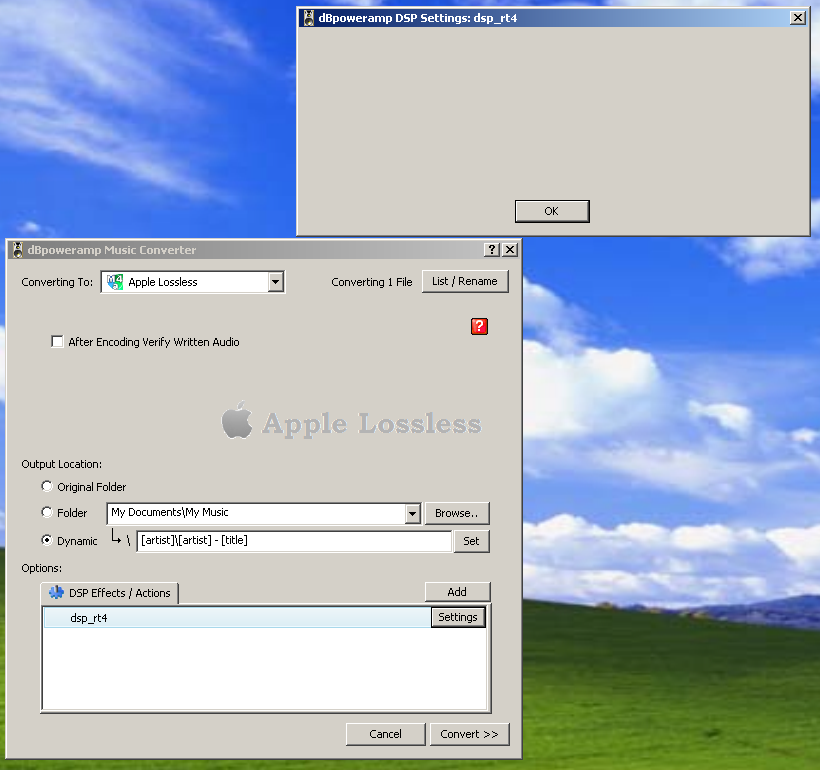This screenshot has width=820, height=770.
Task: Open the Converting To format dropdown
Action: pos(276,282)
